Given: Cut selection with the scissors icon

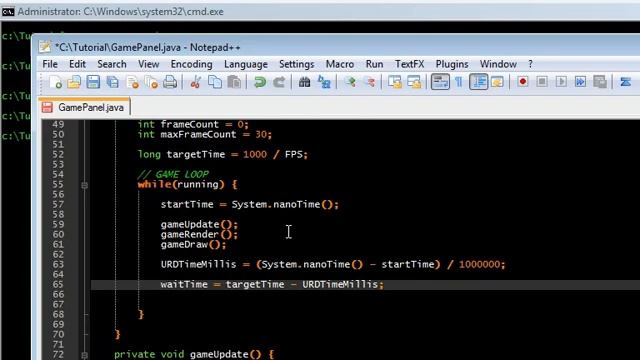Looking at the screenshot, I should (x=196, y=82).
